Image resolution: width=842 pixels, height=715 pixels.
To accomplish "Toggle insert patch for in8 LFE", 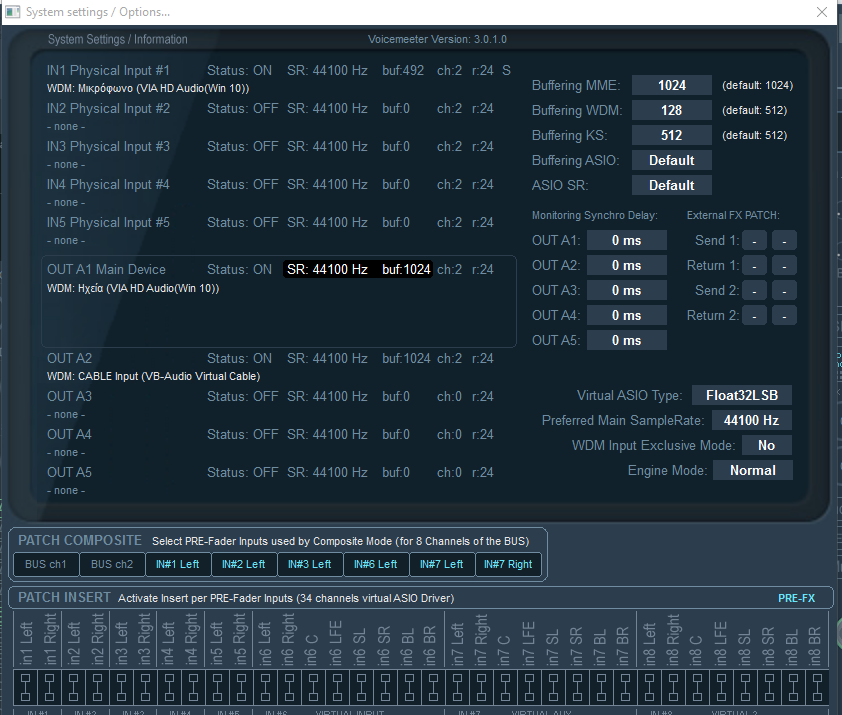I will click(721, 686).
